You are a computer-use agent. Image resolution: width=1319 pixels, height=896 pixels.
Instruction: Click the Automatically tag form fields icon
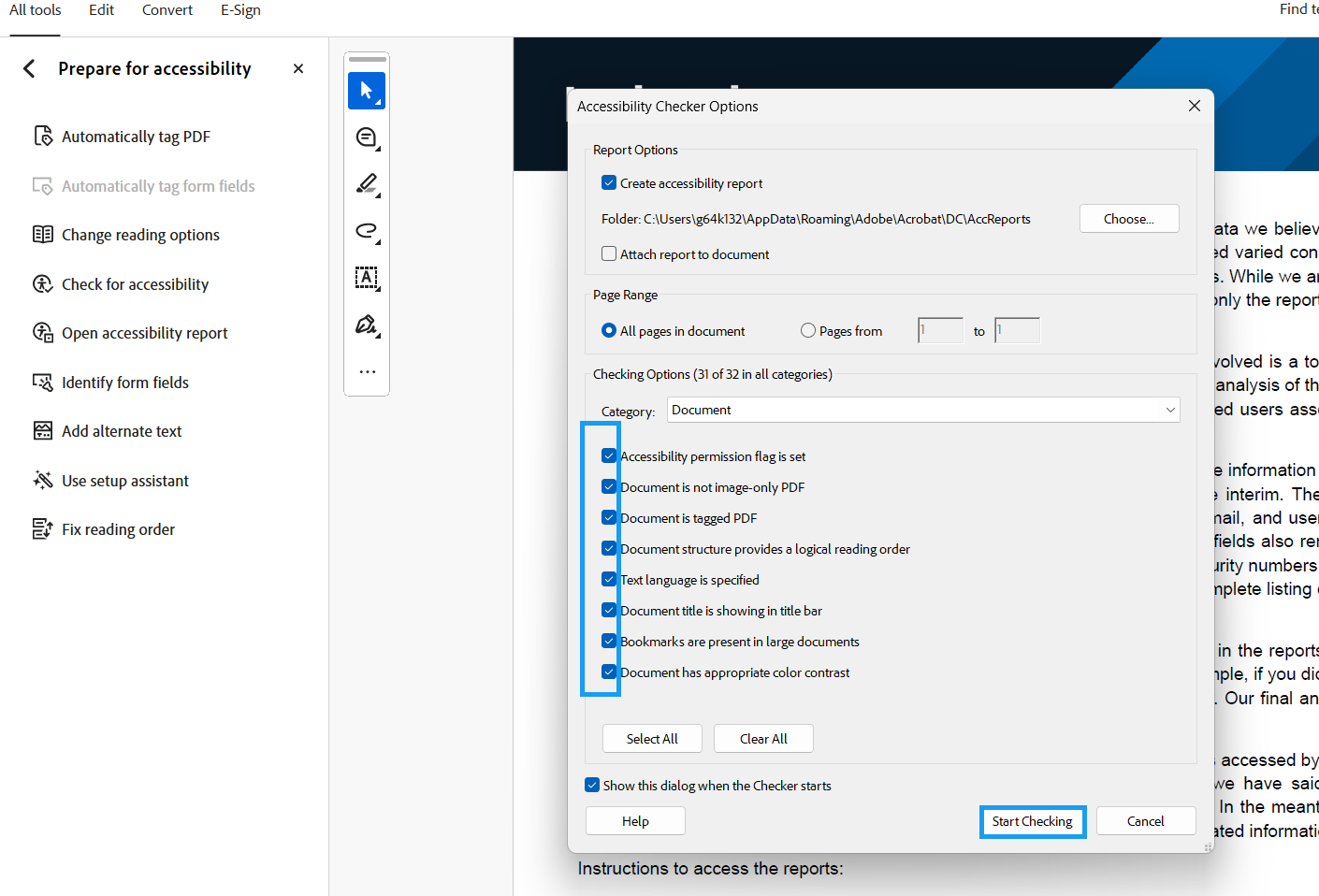coord(43,186)
